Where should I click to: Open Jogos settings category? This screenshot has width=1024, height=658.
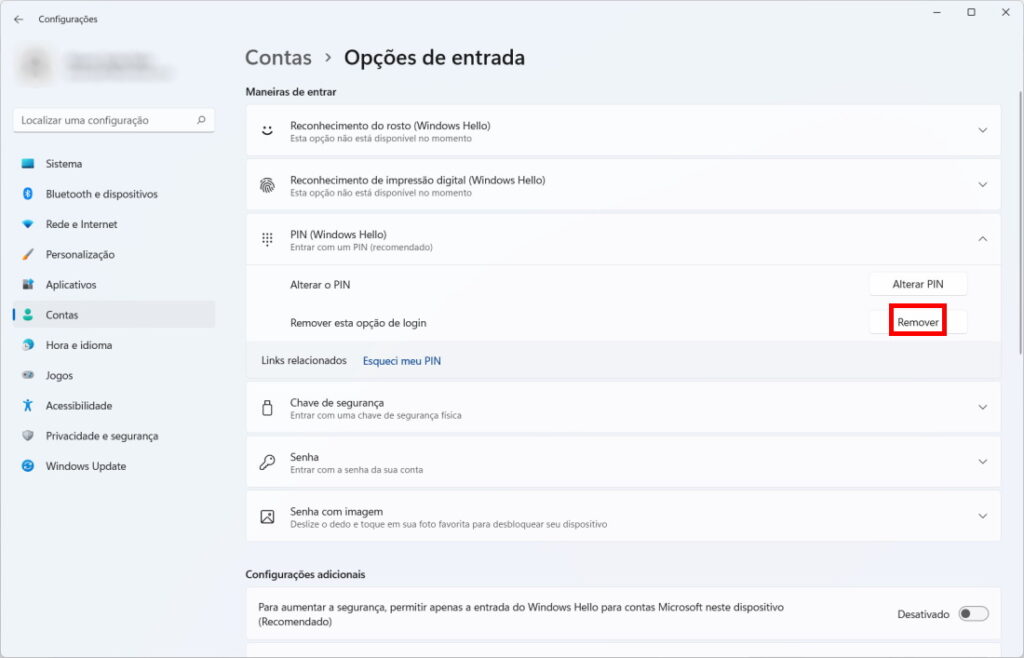[114, 375]
